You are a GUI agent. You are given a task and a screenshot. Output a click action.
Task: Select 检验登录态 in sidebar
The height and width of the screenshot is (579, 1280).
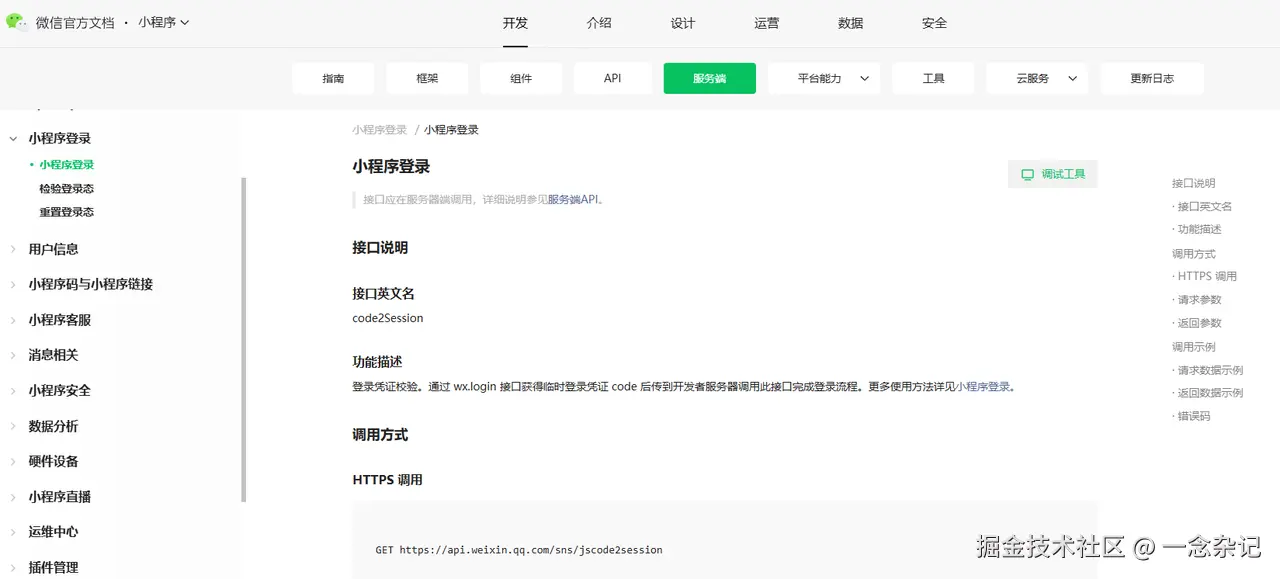pos(67,189)
